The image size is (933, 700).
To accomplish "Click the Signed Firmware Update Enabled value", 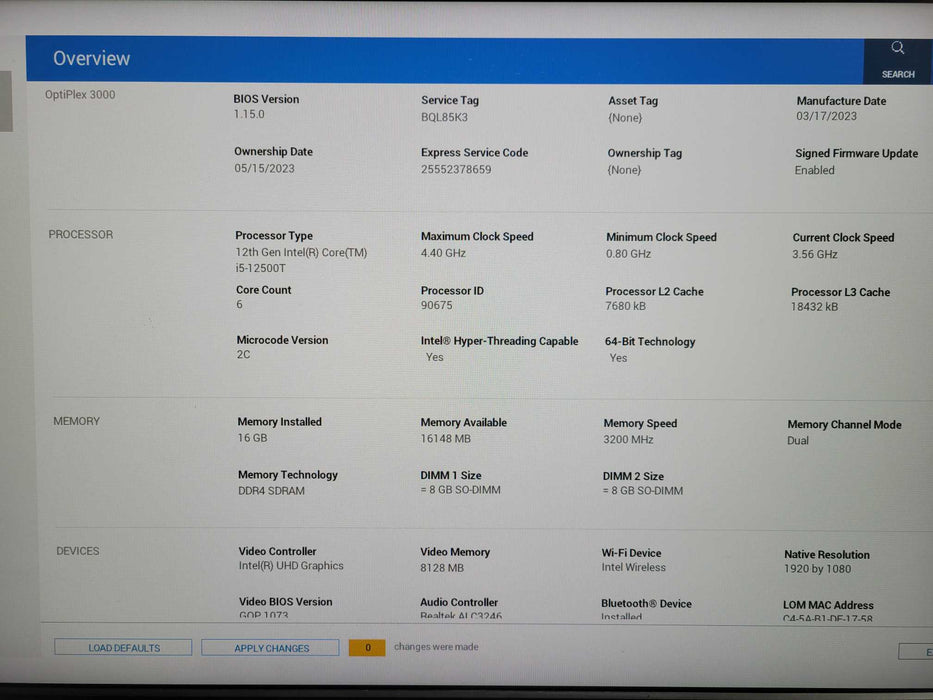I will pyautogui.click(x=814, y=171).
